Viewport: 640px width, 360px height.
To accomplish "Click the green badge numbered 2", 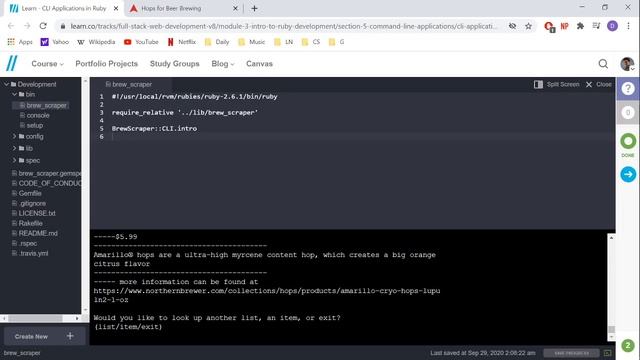I will pos(628,345).
